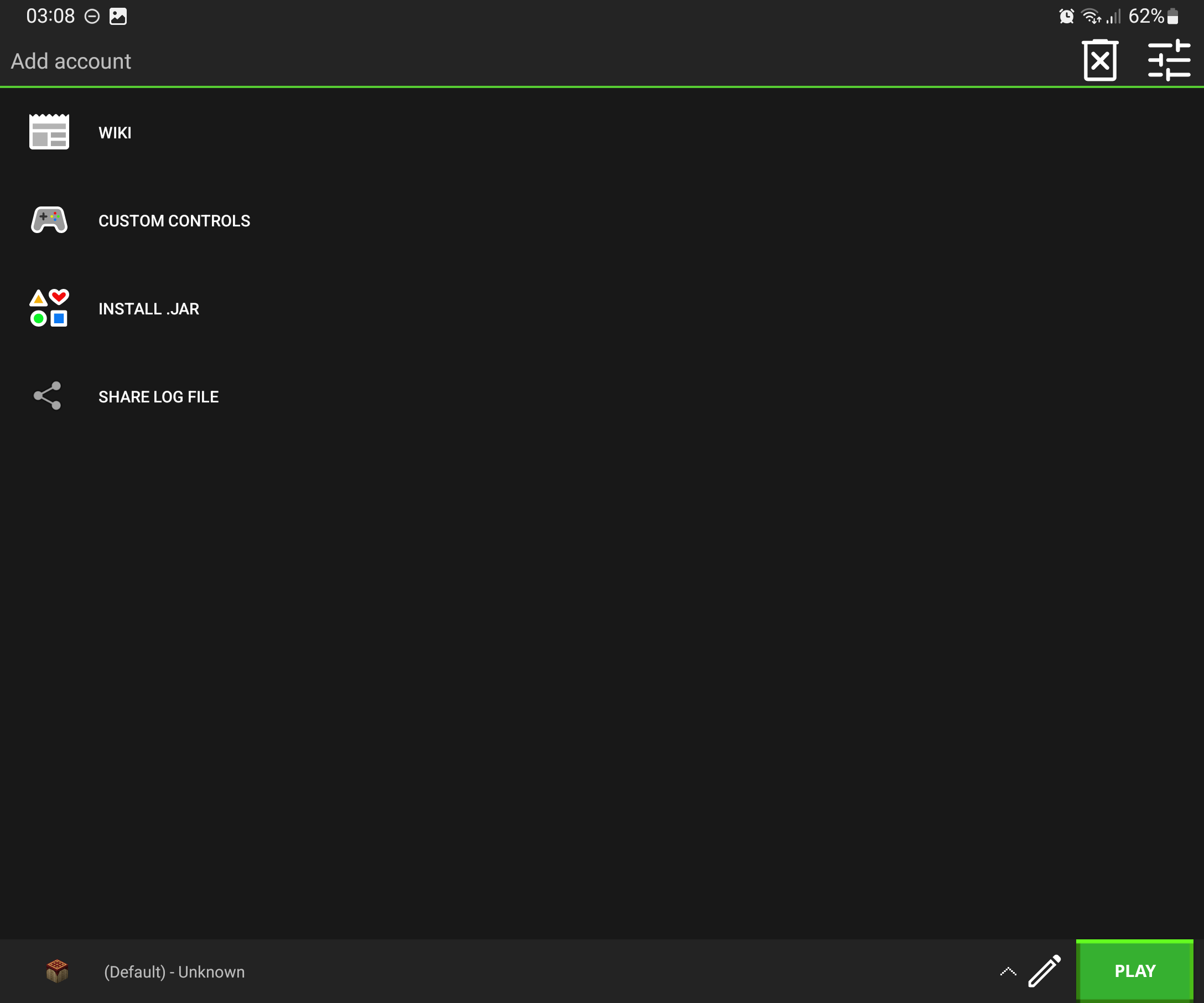Open CUSTOM CONTROLS menu entry
The width and height of the screenshot is (1204, 1003).
[x=602, y=220]
